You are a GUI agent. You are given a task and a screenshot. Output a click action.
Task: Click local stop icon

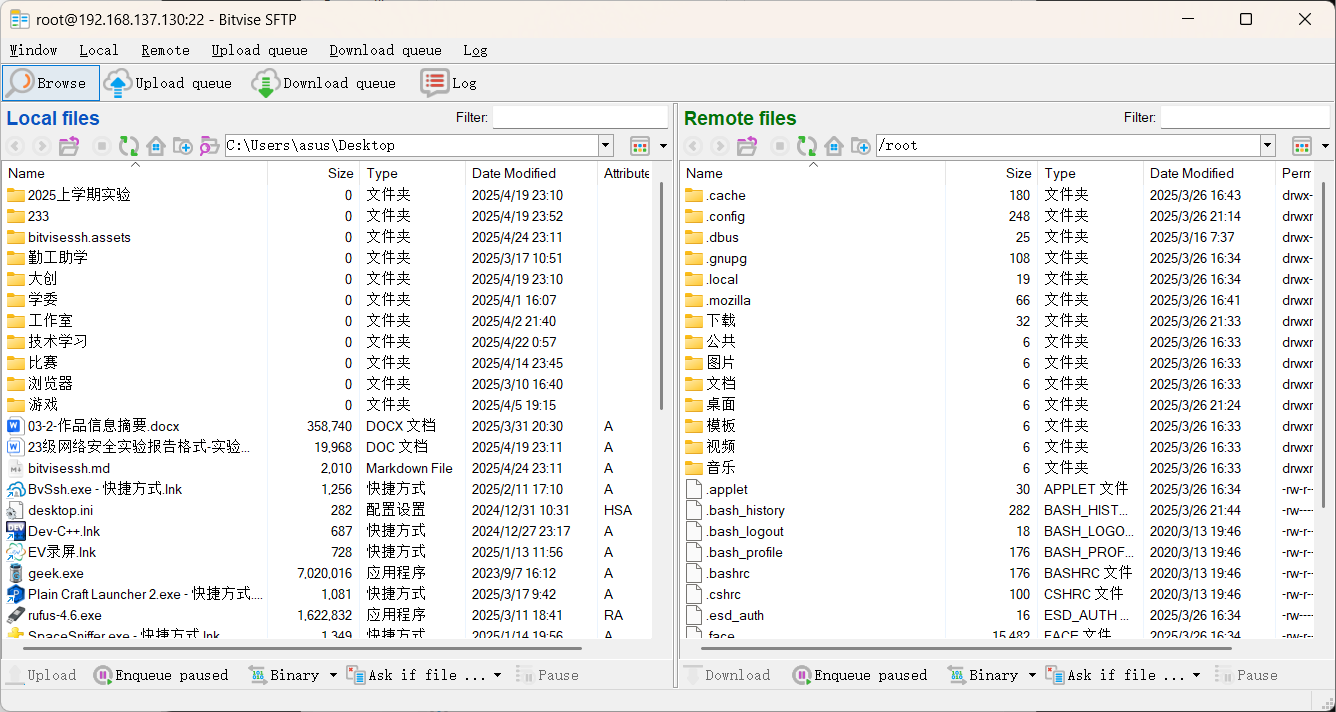(101, 146)
